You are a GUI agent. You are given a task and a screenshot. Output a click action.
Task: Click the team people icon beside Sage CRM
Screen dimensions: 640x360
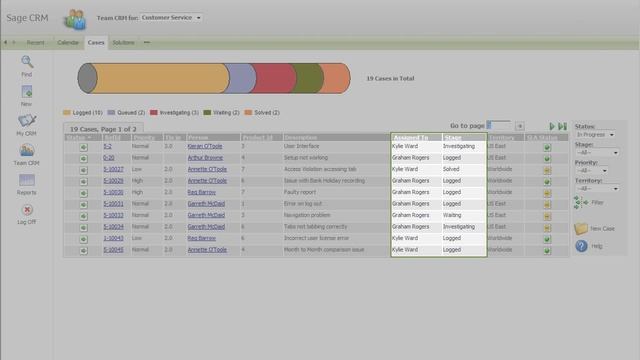point(75,19)
